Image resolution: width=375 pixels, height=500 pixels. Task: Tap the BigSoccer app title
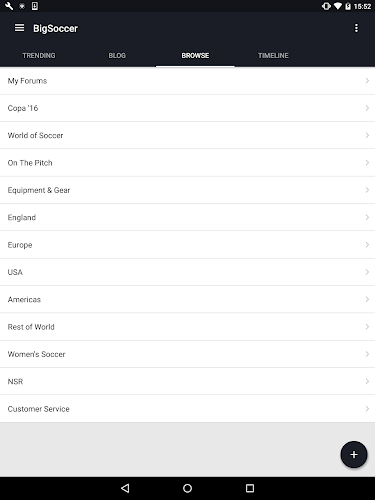tap(55, 28)
